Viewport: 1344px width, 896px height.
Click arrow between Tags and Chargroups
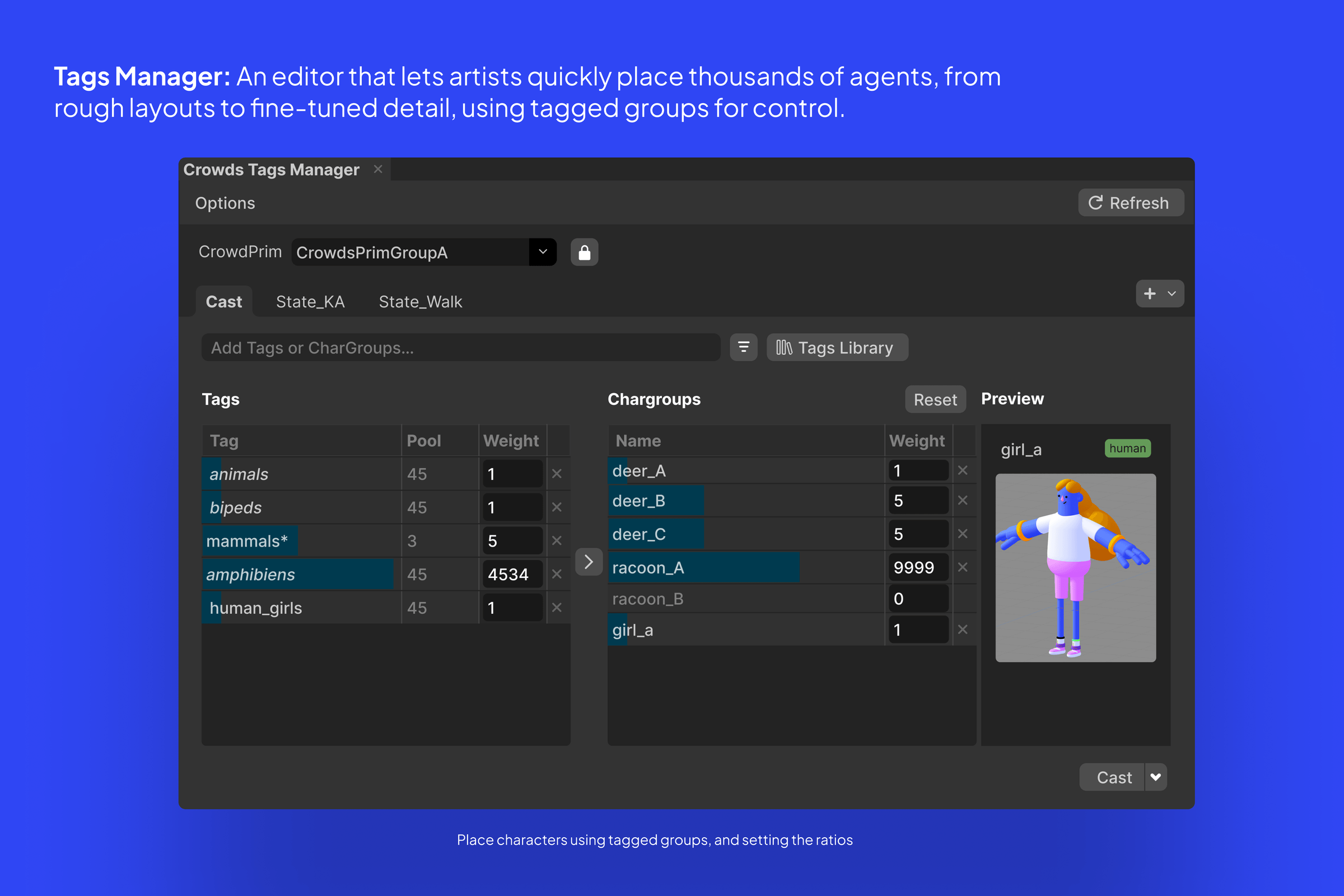pos(589,562)
